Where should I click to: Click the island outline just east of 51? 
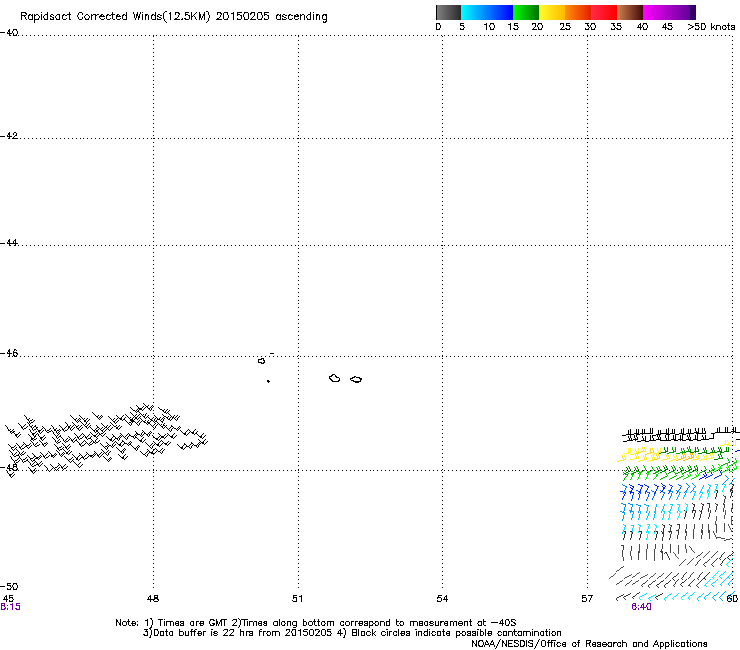pos(334,378)
